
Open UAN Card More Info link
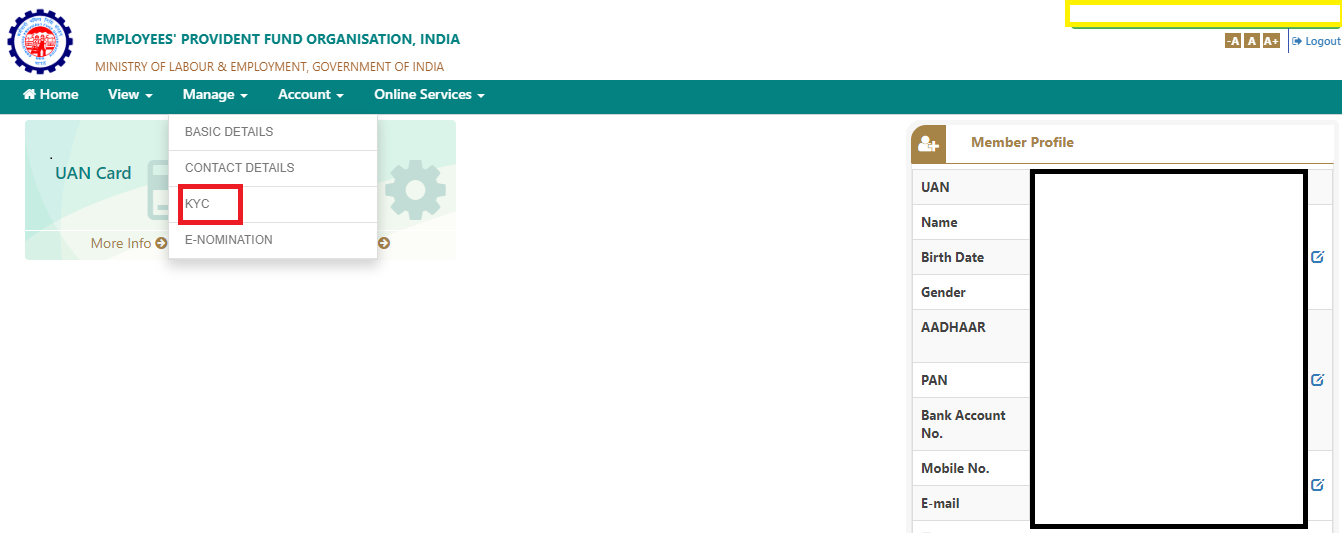pos(128,243)
